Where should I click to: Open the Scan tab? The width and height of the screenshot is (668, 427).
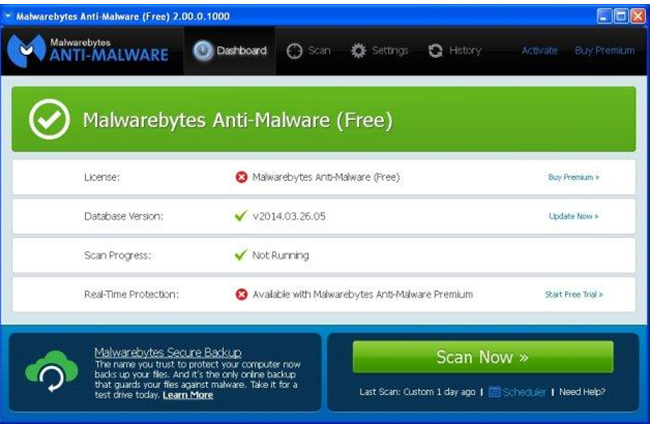309,51
